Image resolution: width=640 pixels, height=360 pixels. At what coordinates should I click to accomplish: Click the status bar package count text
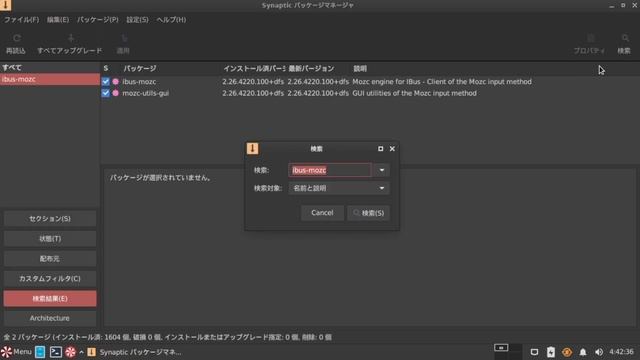pos(167,337)
